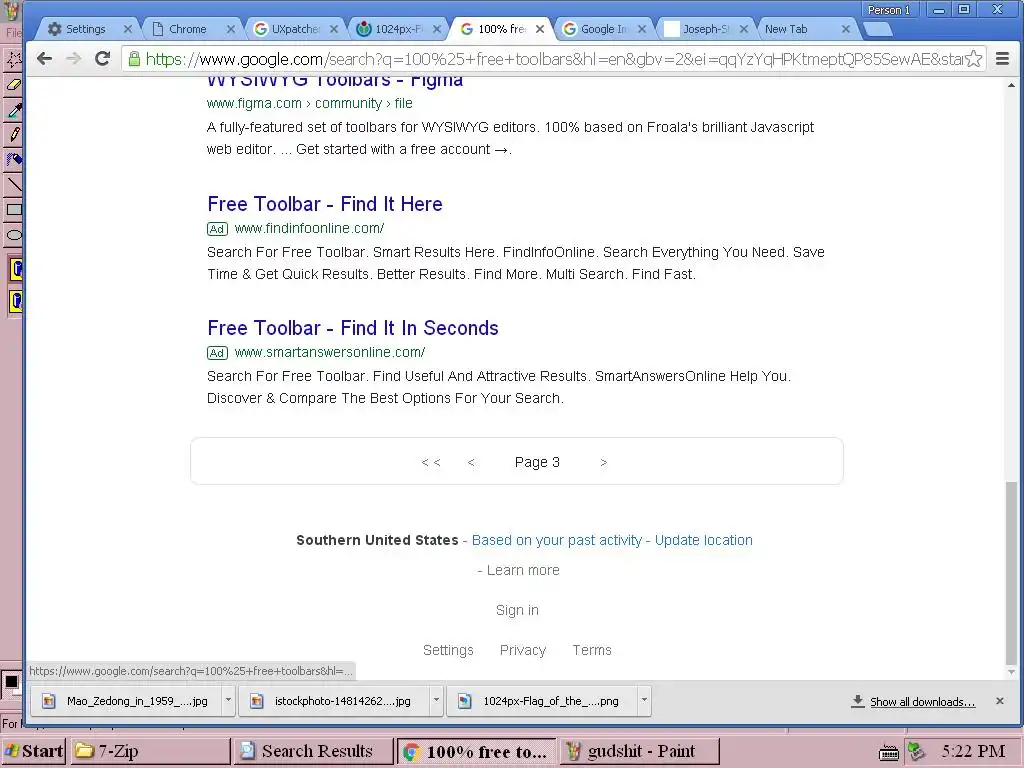This screenshot has width=1024, height=768.
Task: Click Based on your past activity link
Action: click(x=556, y=540)
